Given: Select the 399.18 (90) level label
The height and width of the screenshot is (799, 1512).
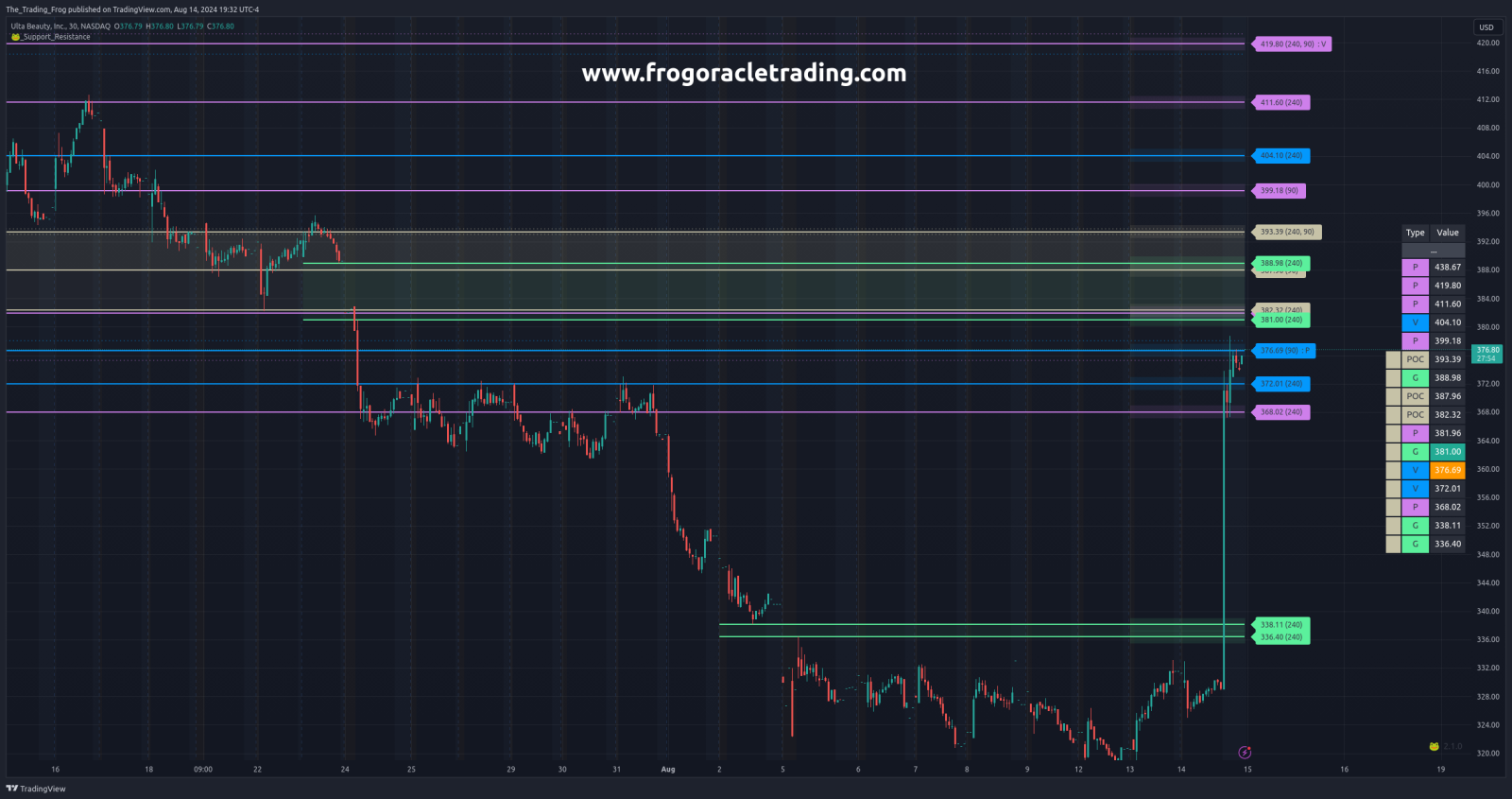Looking at the screenshot, I should point(1280,191).
